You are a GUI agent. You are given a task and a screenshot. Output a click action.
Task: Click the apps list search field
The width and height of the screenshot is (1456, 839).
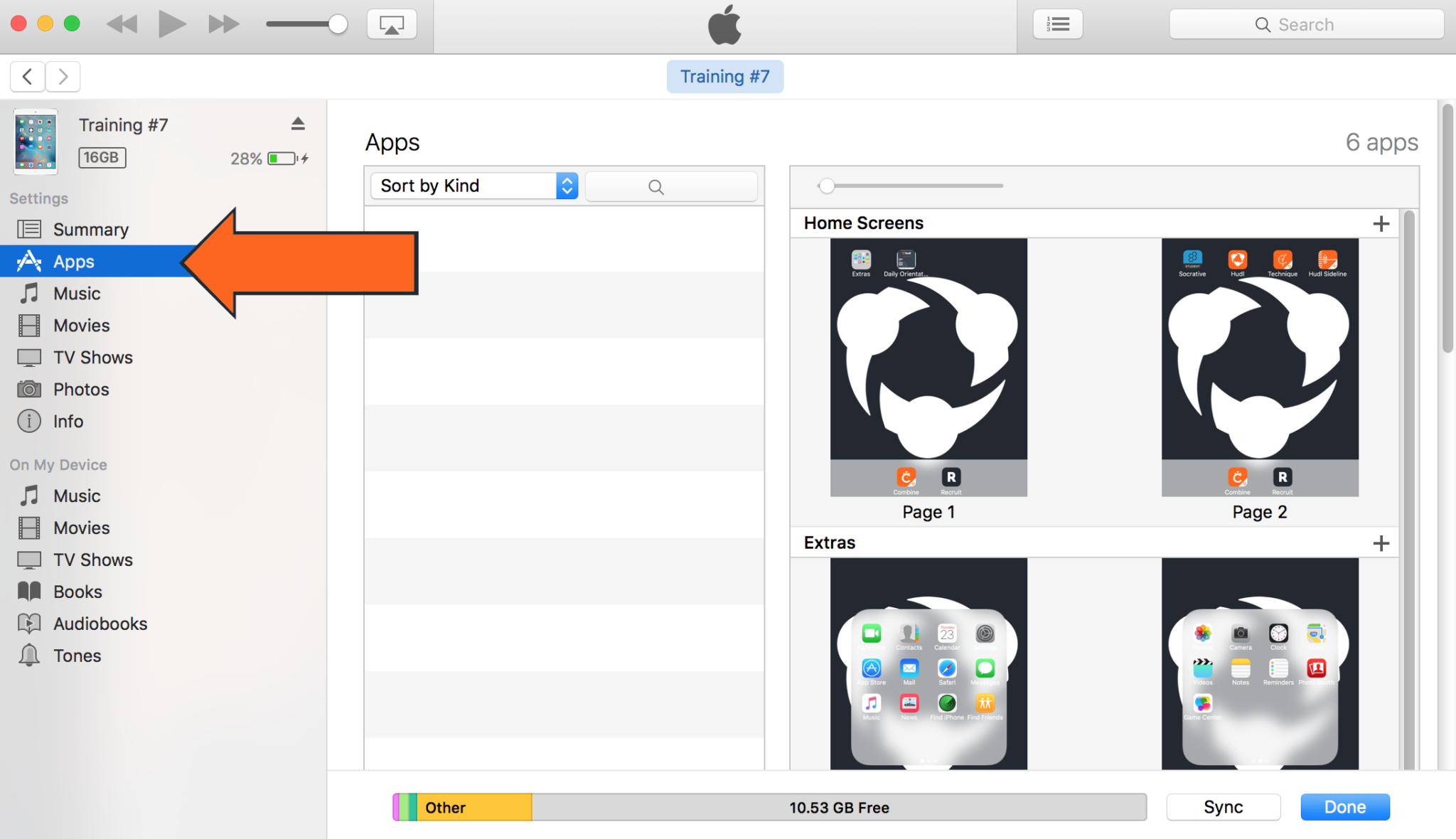tap(671, 186)
